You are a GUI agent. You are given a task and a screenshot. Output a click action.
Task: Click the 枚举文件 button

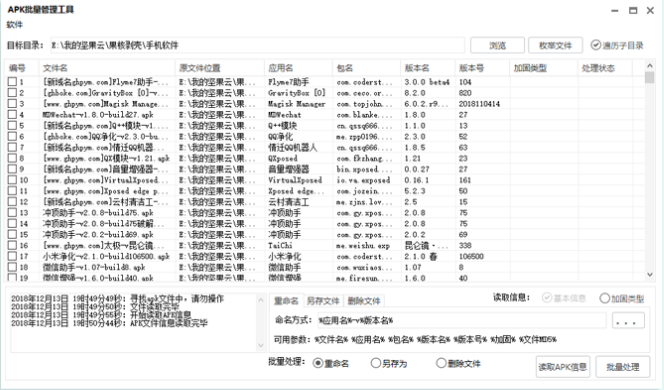pyautogui.click(x=555, y=45)
